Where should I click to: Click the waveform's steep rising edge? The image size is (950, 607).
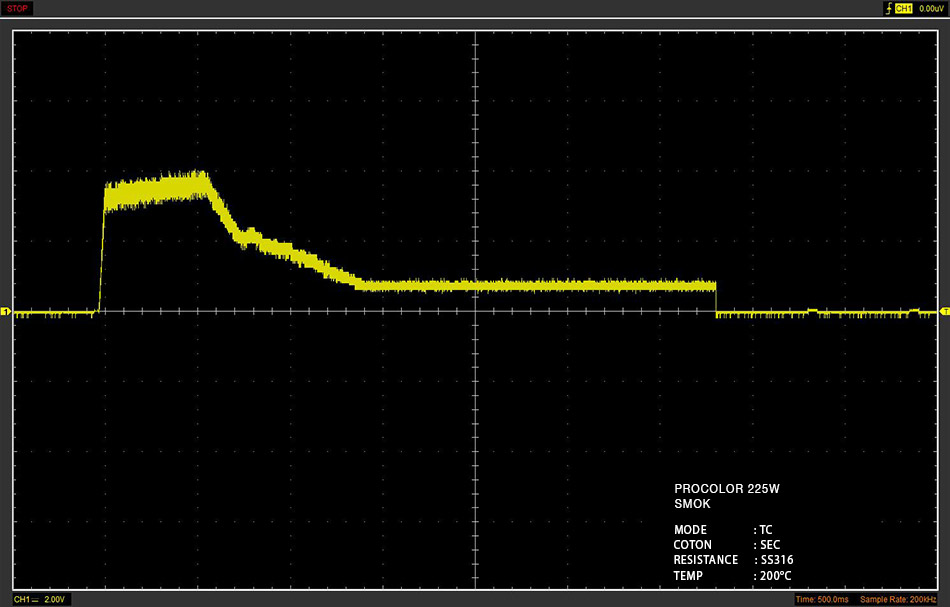[x=102, y=254]
